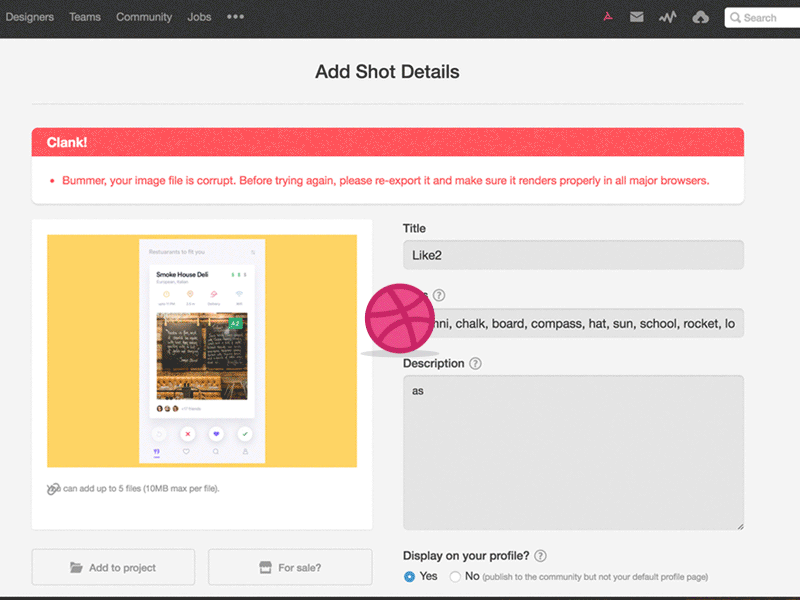Click into the tags input field
This screenshot has height=600, width=800.
click(573, 323)
